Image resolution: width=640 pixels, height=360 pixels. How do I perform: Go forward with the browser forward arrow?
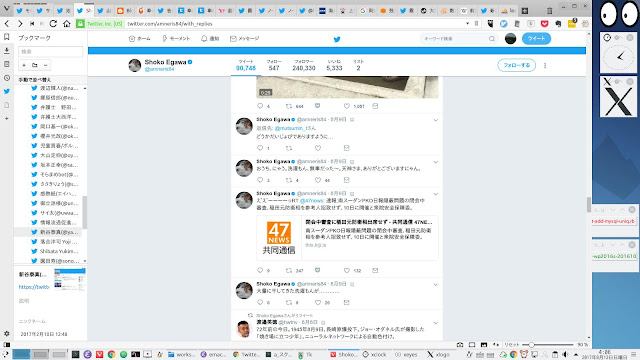(20, 24)
